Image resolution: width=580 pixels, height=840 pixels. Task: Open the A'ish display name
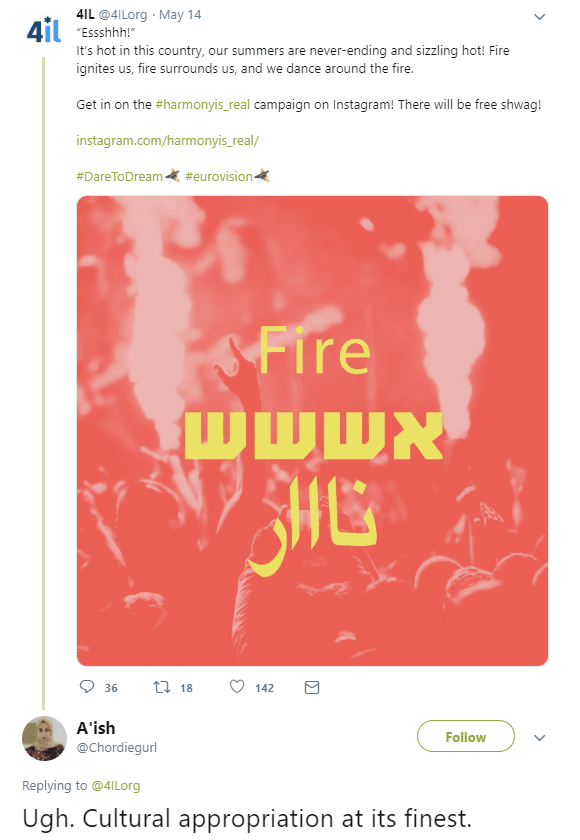click(x=96, y=728)
